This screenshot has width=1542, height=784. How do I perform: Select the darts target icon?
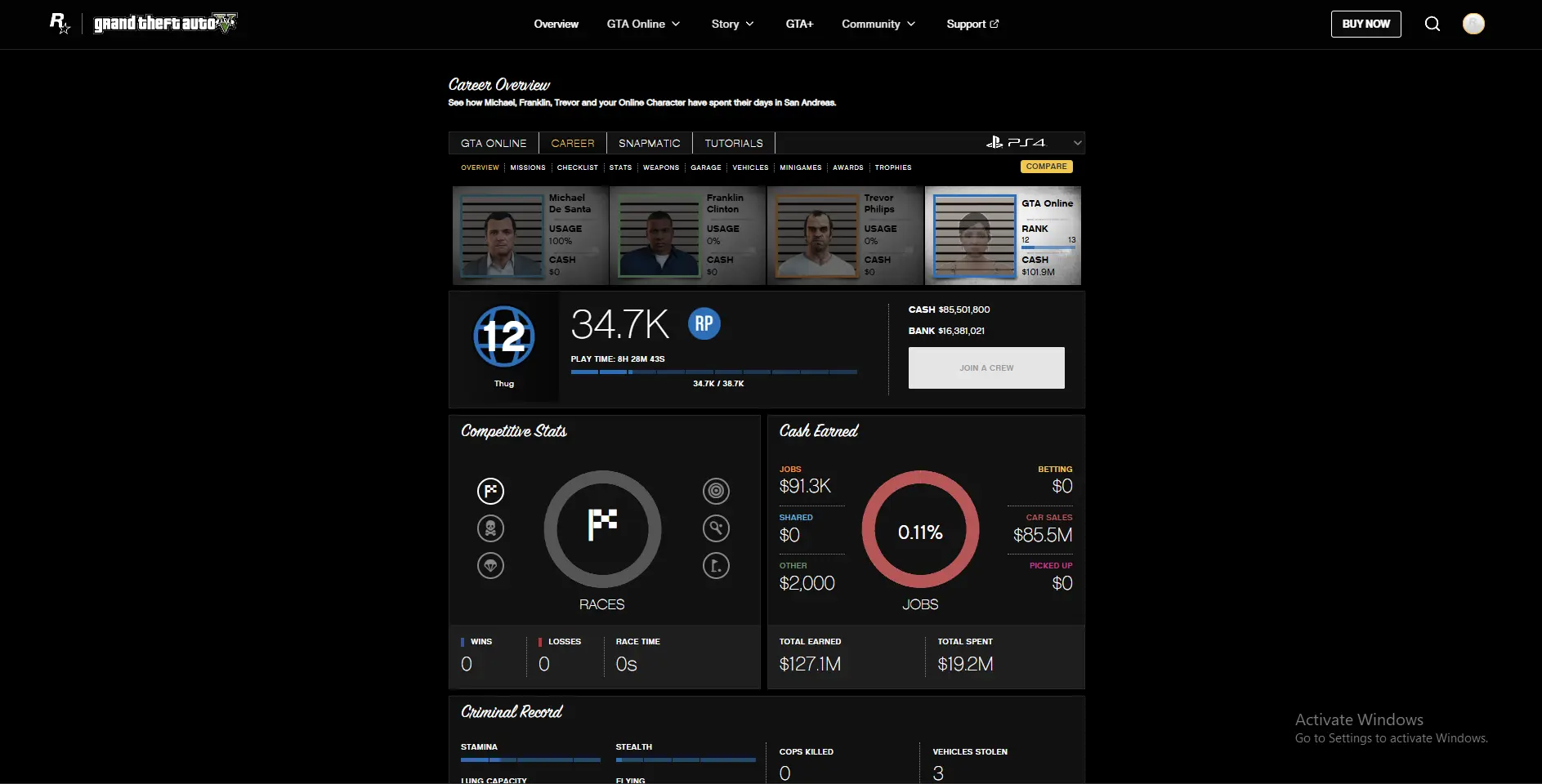[716, 491]
